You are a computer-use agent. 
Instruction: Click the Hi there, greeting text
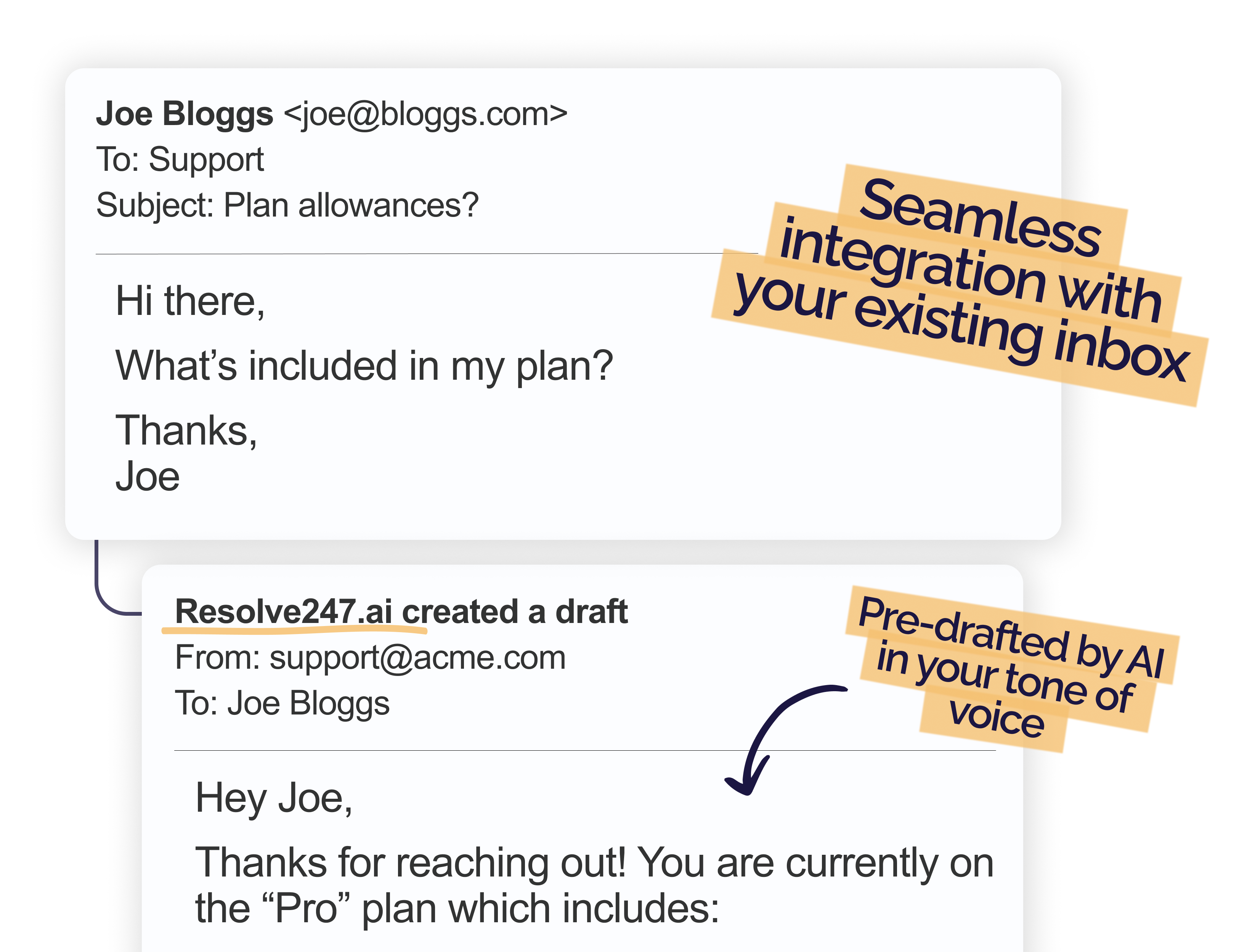[190, 301]
